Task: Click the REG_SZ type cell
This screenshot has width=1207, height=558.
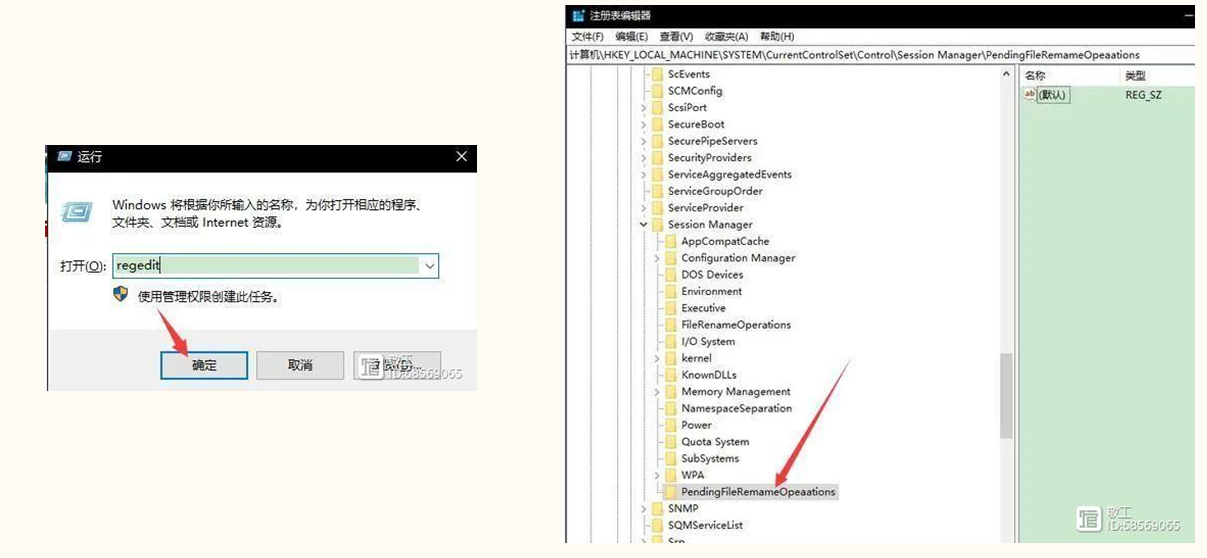Action: 1143,95
